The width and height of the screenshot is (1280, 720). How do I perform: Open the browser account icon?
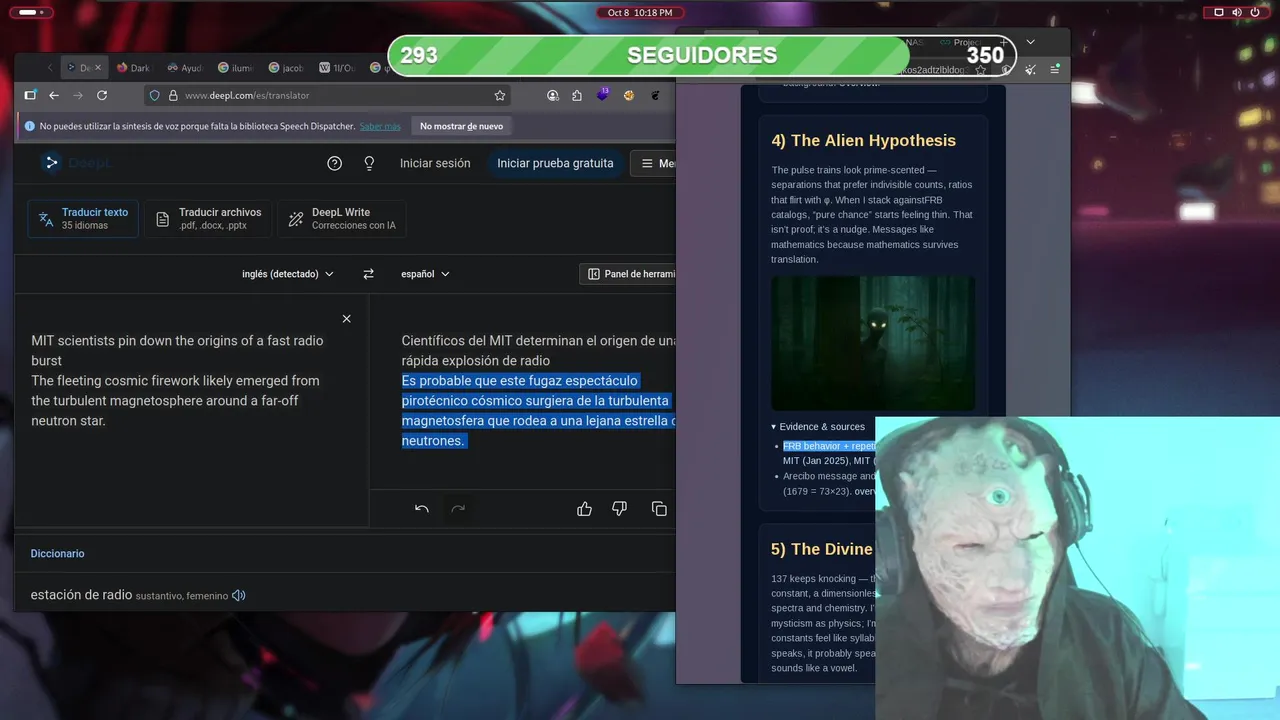pyautogui.click(x=553, y=95)
